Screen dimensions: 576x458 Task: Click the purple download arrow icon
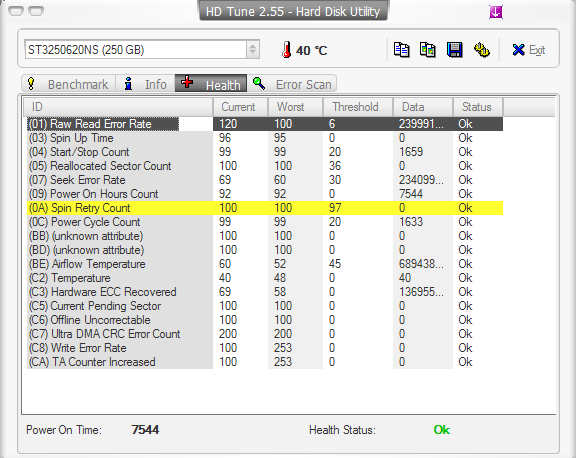click(496, 12)
